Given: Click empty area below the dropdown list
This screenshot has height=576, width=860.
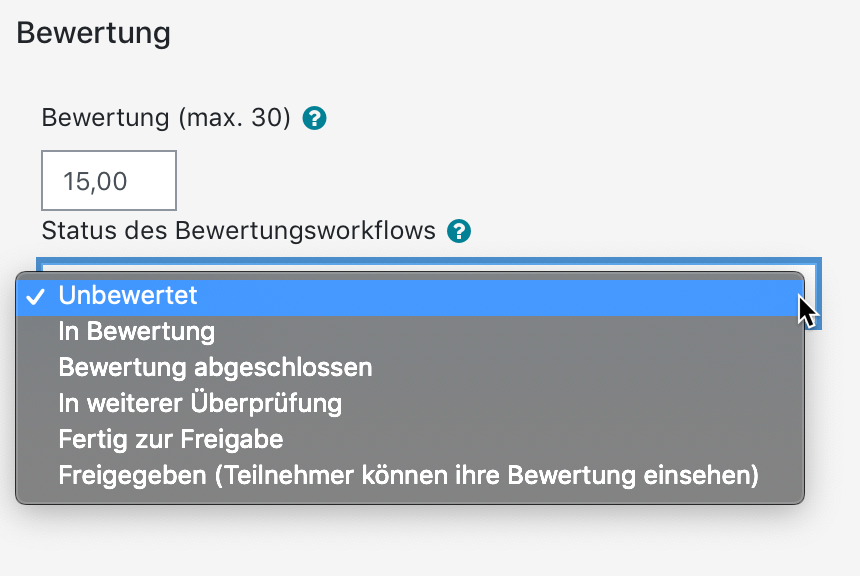Looking at the screenshot, I should (x=400, y=540).
